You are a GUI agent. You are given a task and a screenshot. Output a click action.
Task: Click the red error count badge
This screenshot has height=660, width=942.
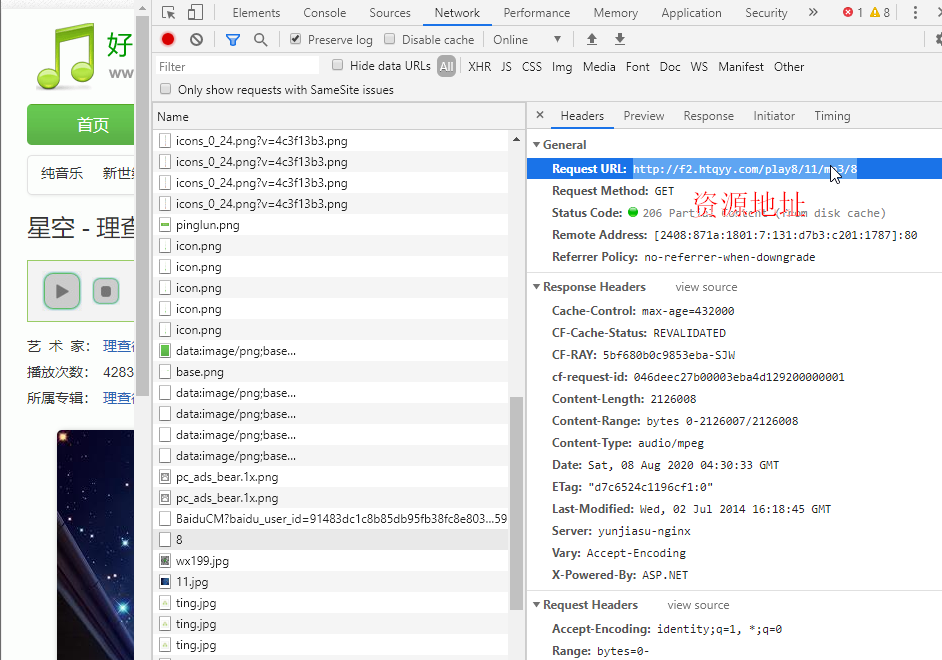[x=852, y=13]
